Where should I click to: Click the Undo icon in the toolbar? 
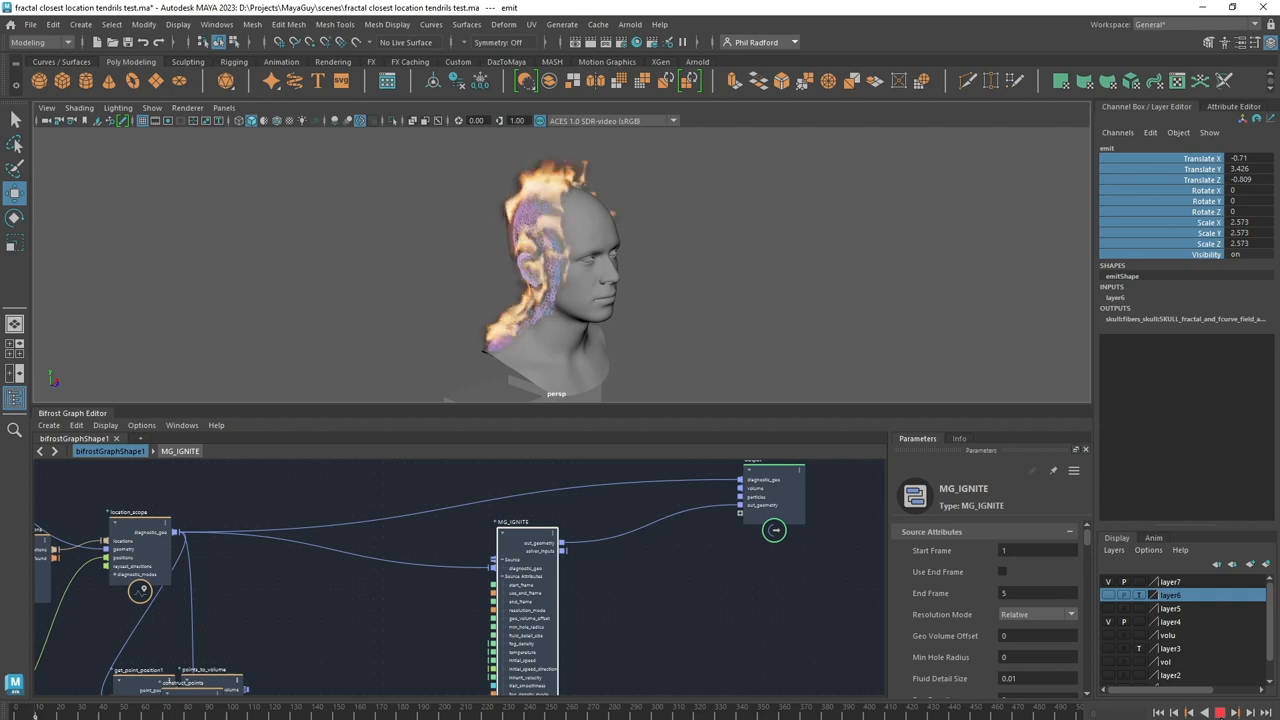pyautogui.click(x=143, y=42)
